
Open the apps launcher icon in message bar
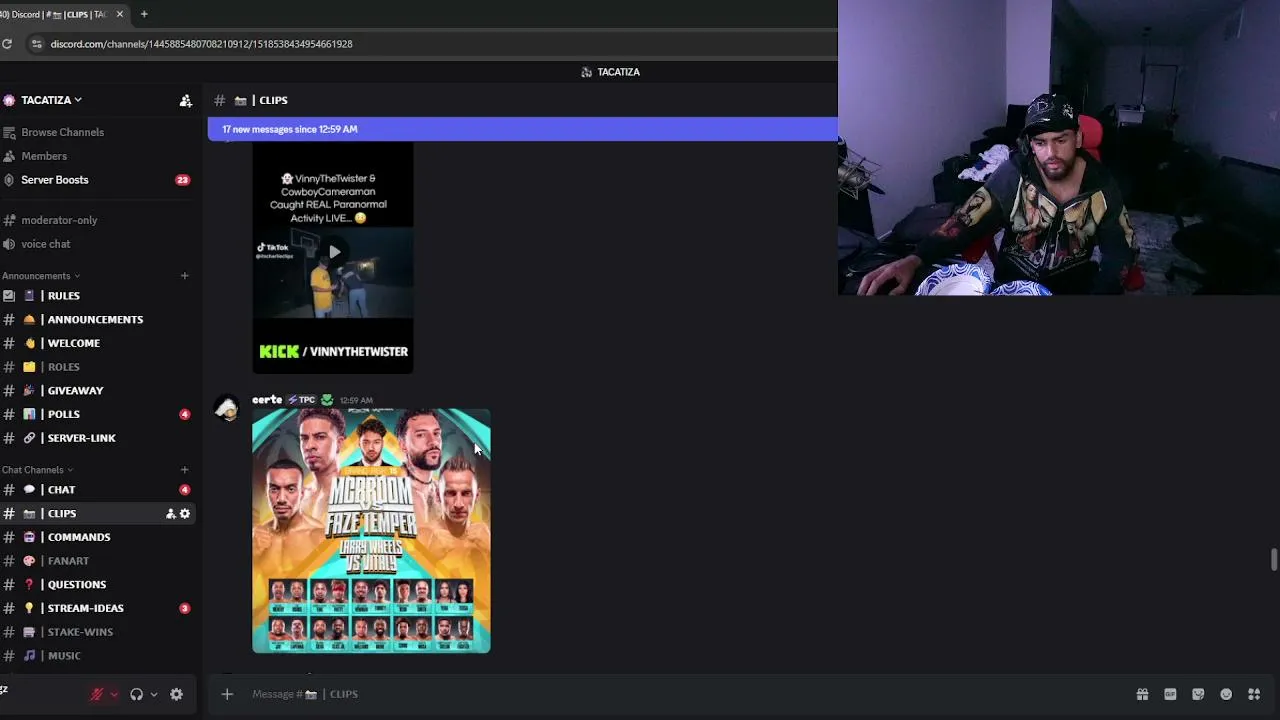pos(1254,694)
